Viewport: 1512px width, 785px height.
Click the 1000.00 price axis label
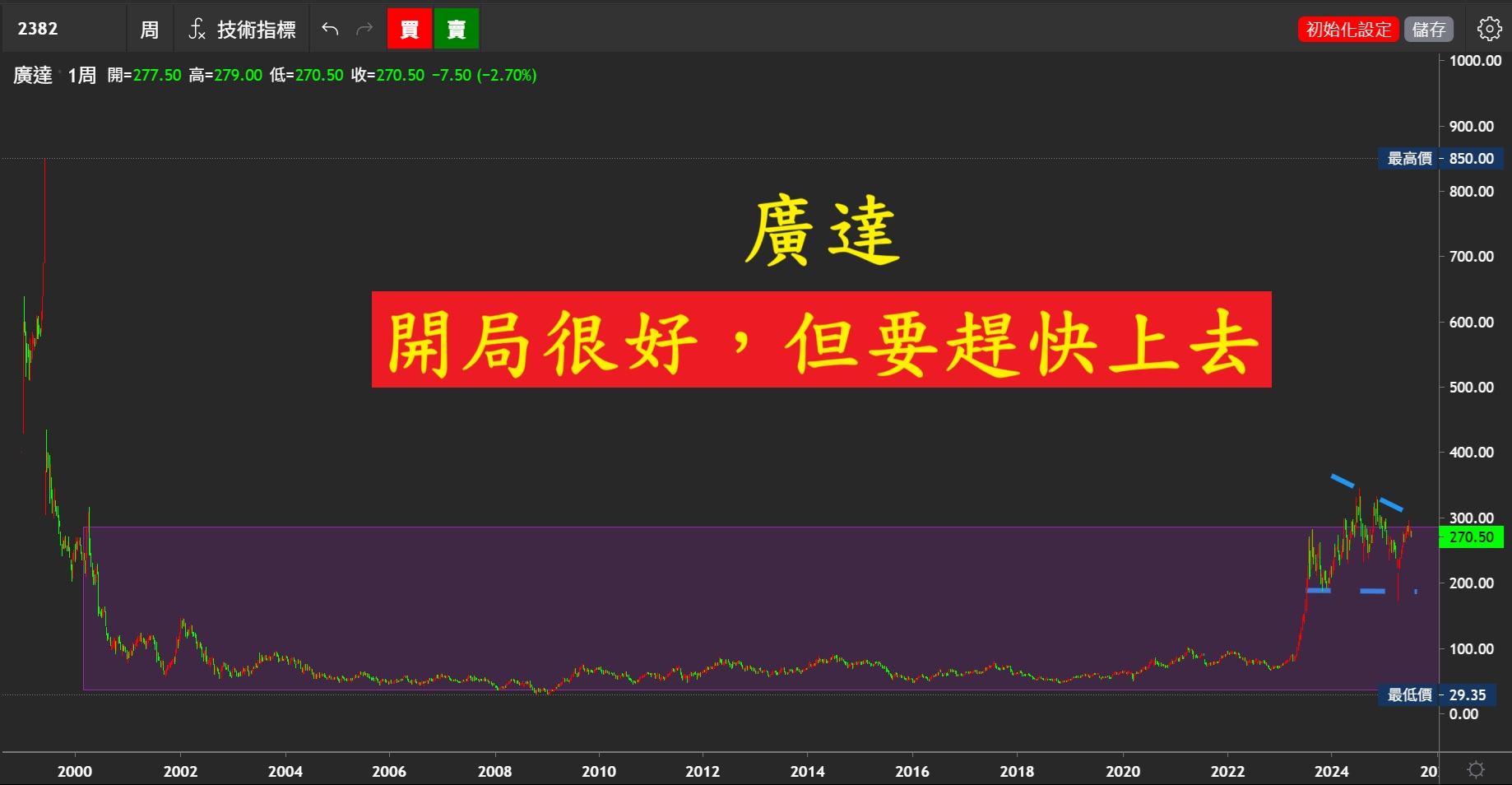pyautogui.click(x=1476, y=60)
